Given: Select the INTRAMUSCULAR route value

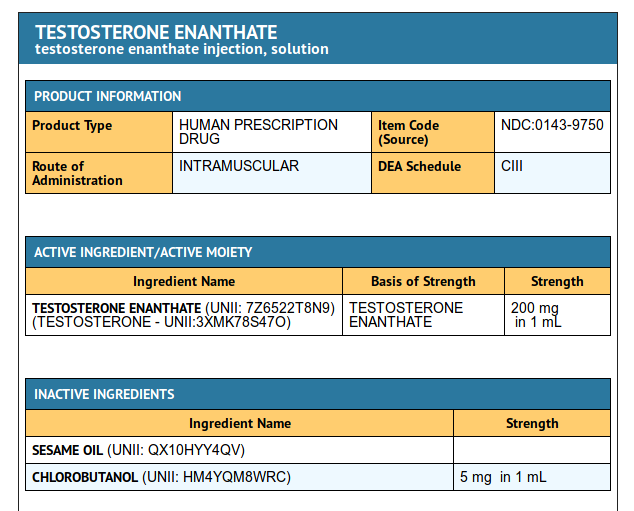Looking at the screenshot, I should point(239,166).
